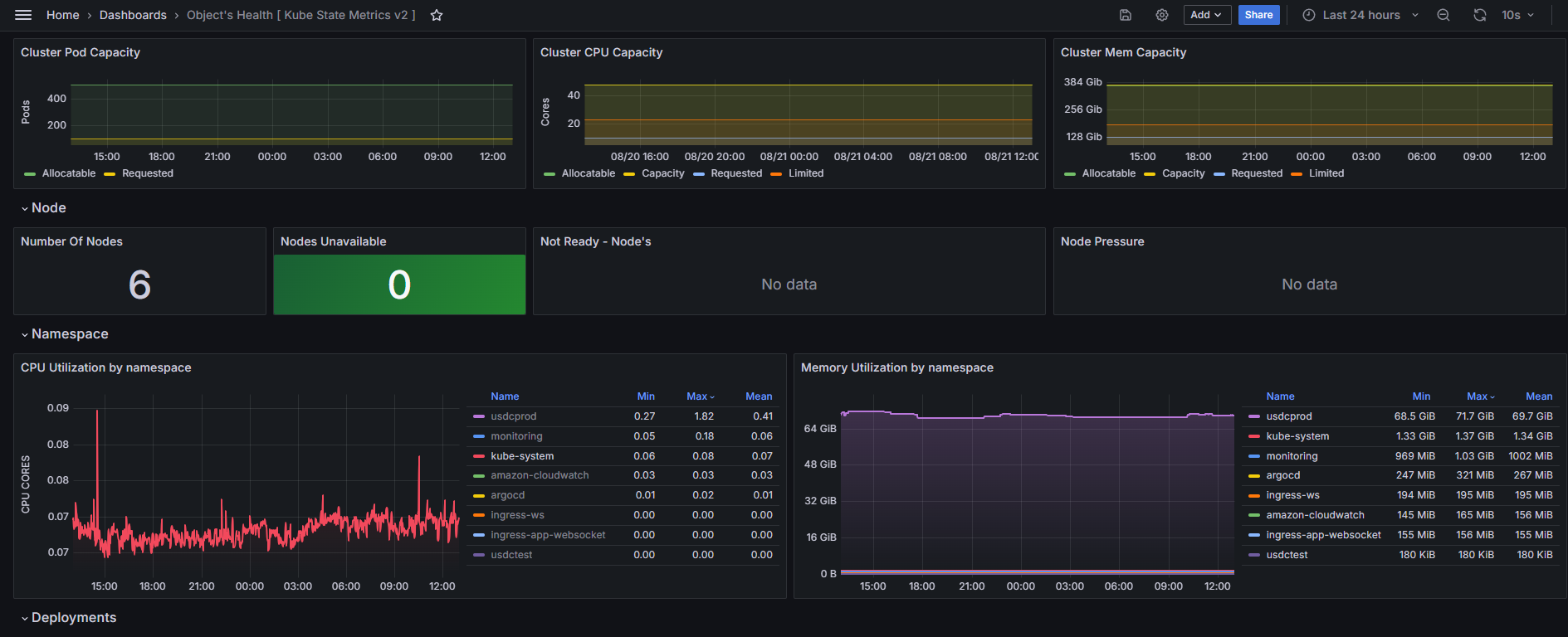Go to Dashboards breadcrumb
Screen dimensions: 1568x637
133,15
